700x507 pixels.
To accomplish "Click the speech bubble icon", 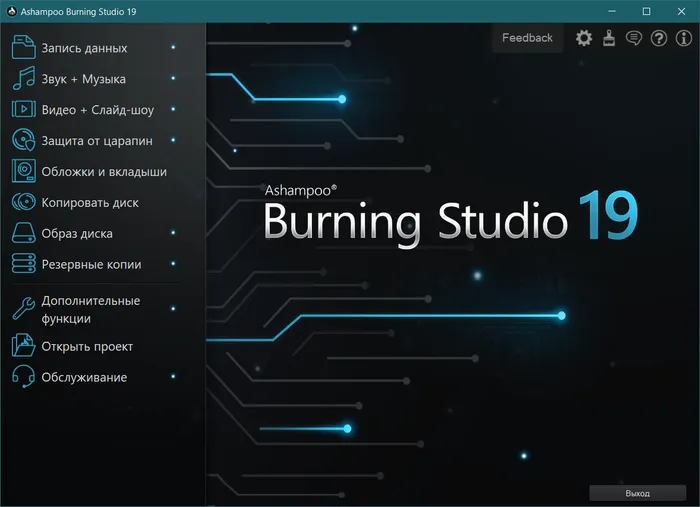I will 634,38.
